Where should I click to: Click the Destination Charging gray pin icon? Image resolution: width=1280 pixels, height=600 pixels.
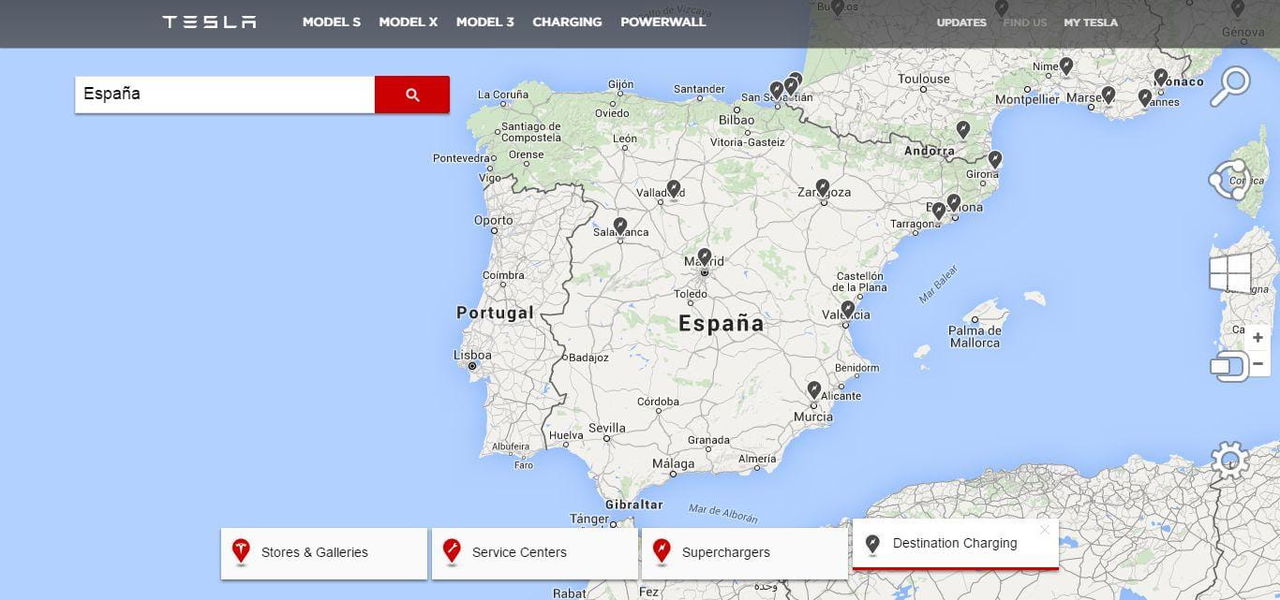872,544
